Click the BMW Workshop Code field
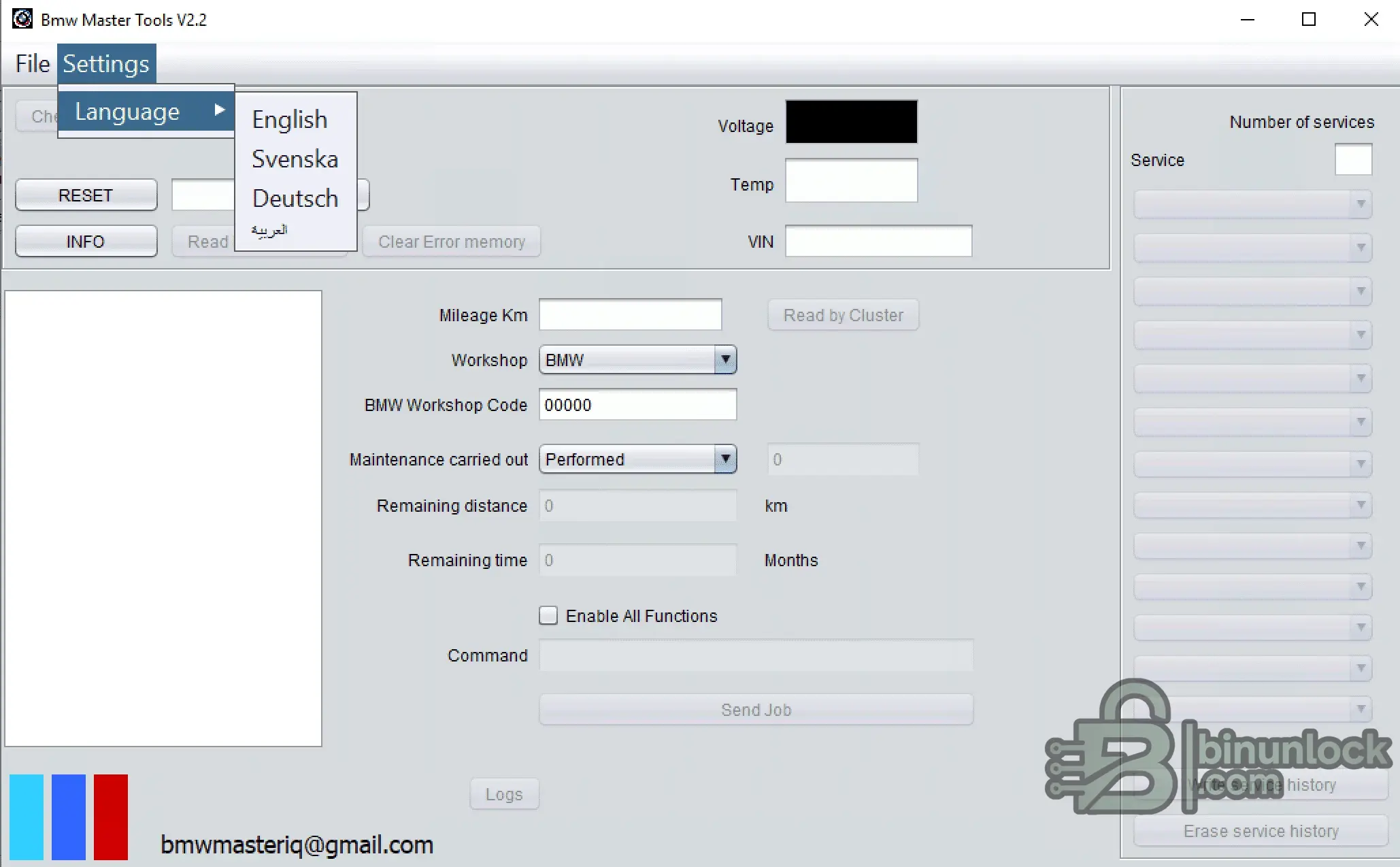Image resolution: width=1400 pixels, height=867 pixels. [x=638, y=405]
